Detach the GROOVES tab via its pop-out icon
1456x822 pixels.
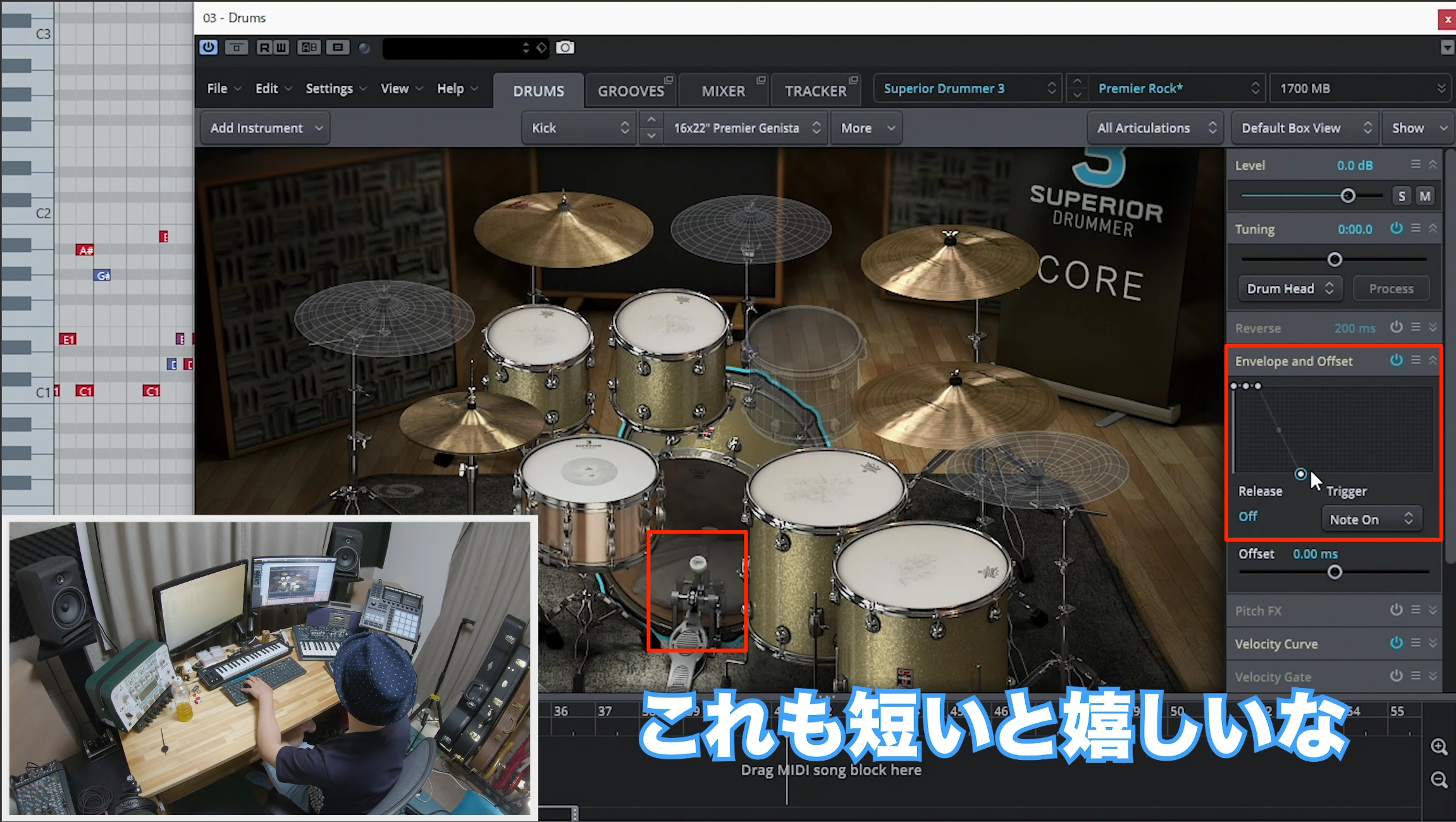point(668,80)
